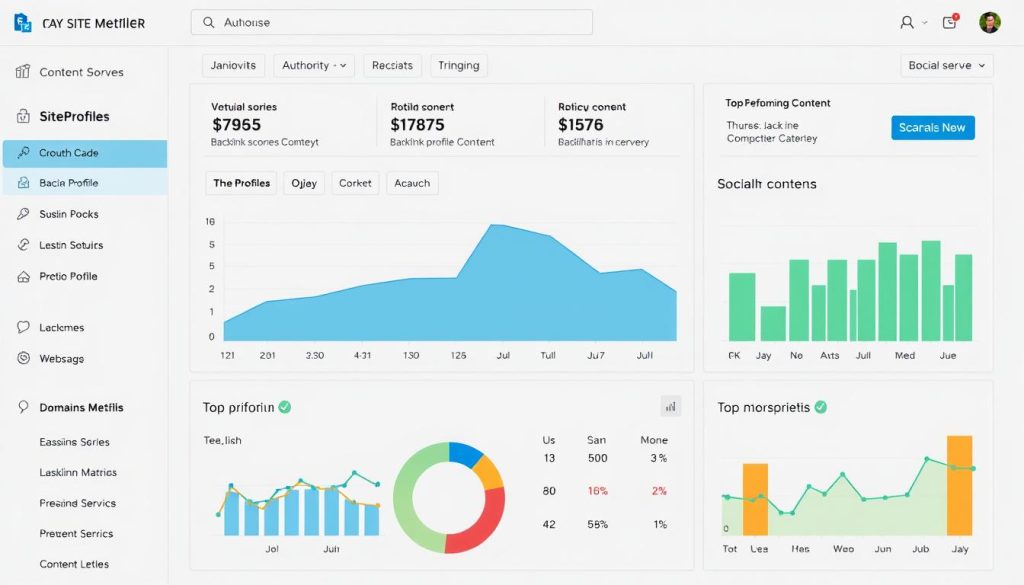Image resolution: width=1024 pixels, height=585 pixels.
Task: Select the Crouth Cade sidebar icon
Action: point(23,153)
